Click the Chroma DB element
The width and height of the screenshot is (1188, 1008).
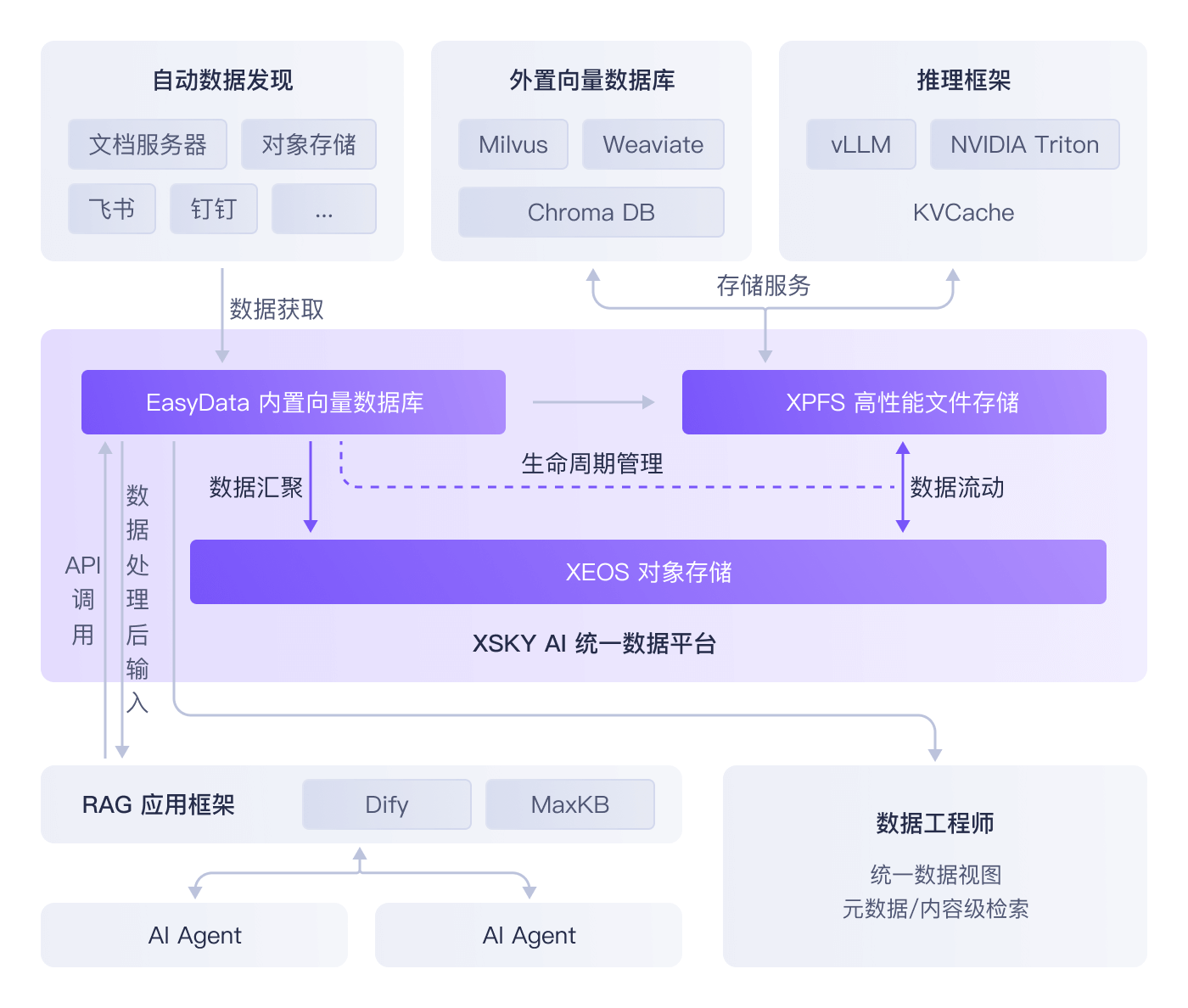[591, 212]
